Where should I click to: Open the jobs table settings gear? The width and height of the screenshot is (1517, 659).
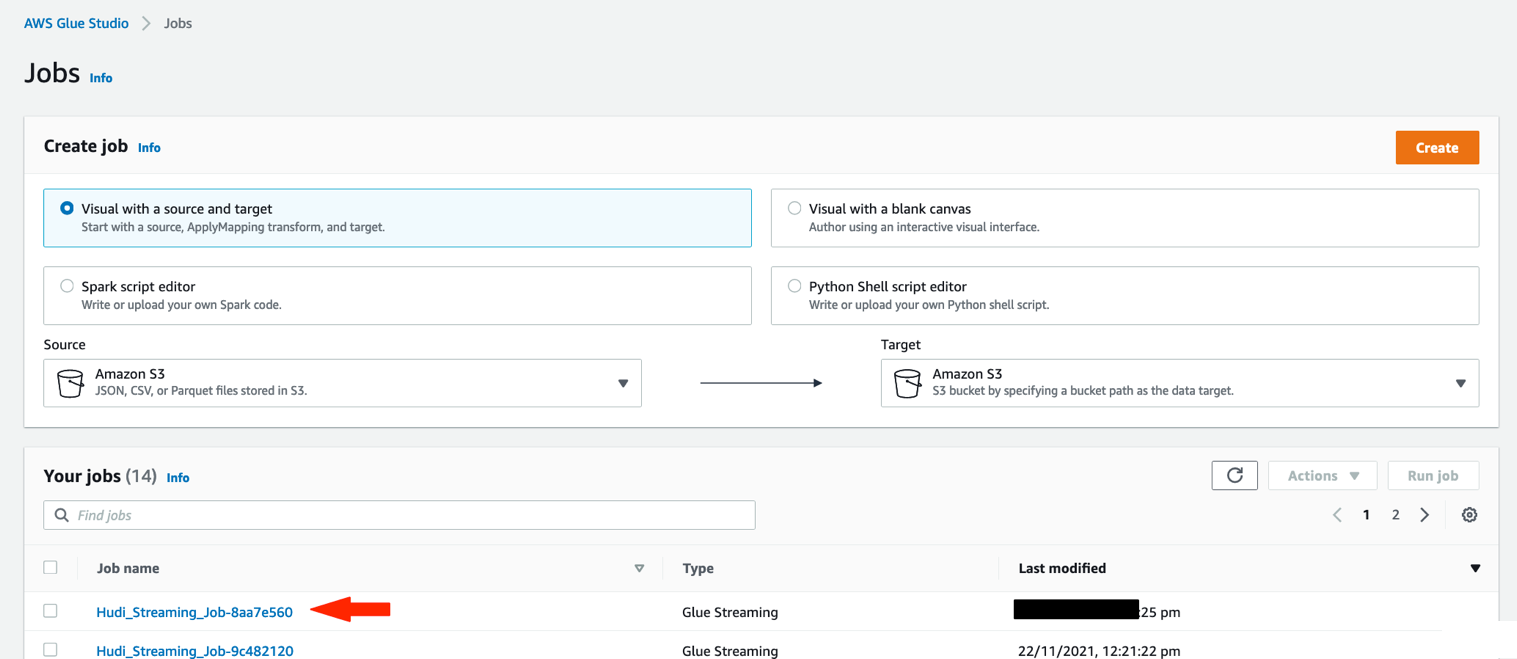[x=1469, y=515]
